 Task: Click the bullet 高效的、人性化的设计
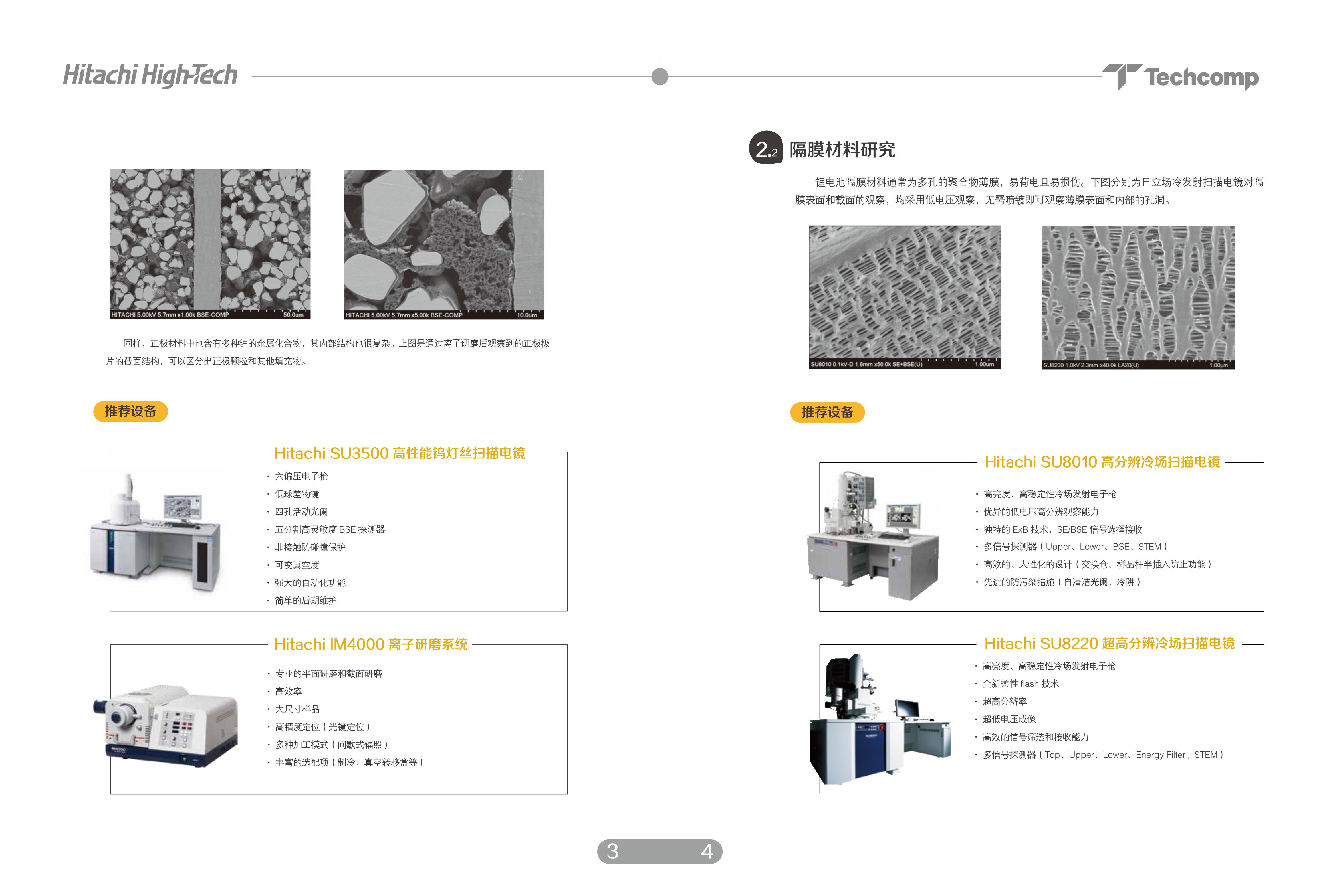click(1094, 564)
